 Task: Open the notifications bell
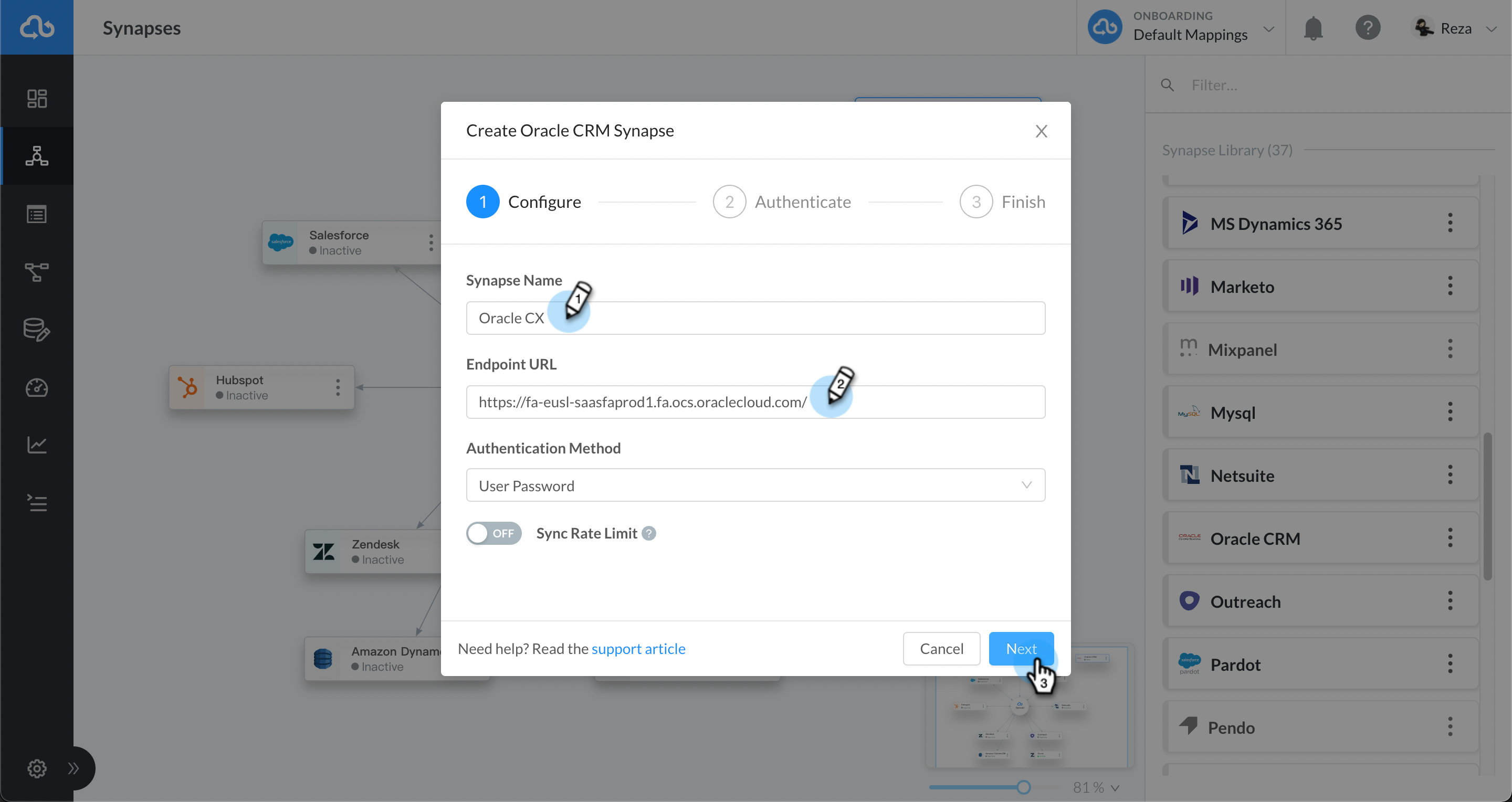pos(1313,28)
